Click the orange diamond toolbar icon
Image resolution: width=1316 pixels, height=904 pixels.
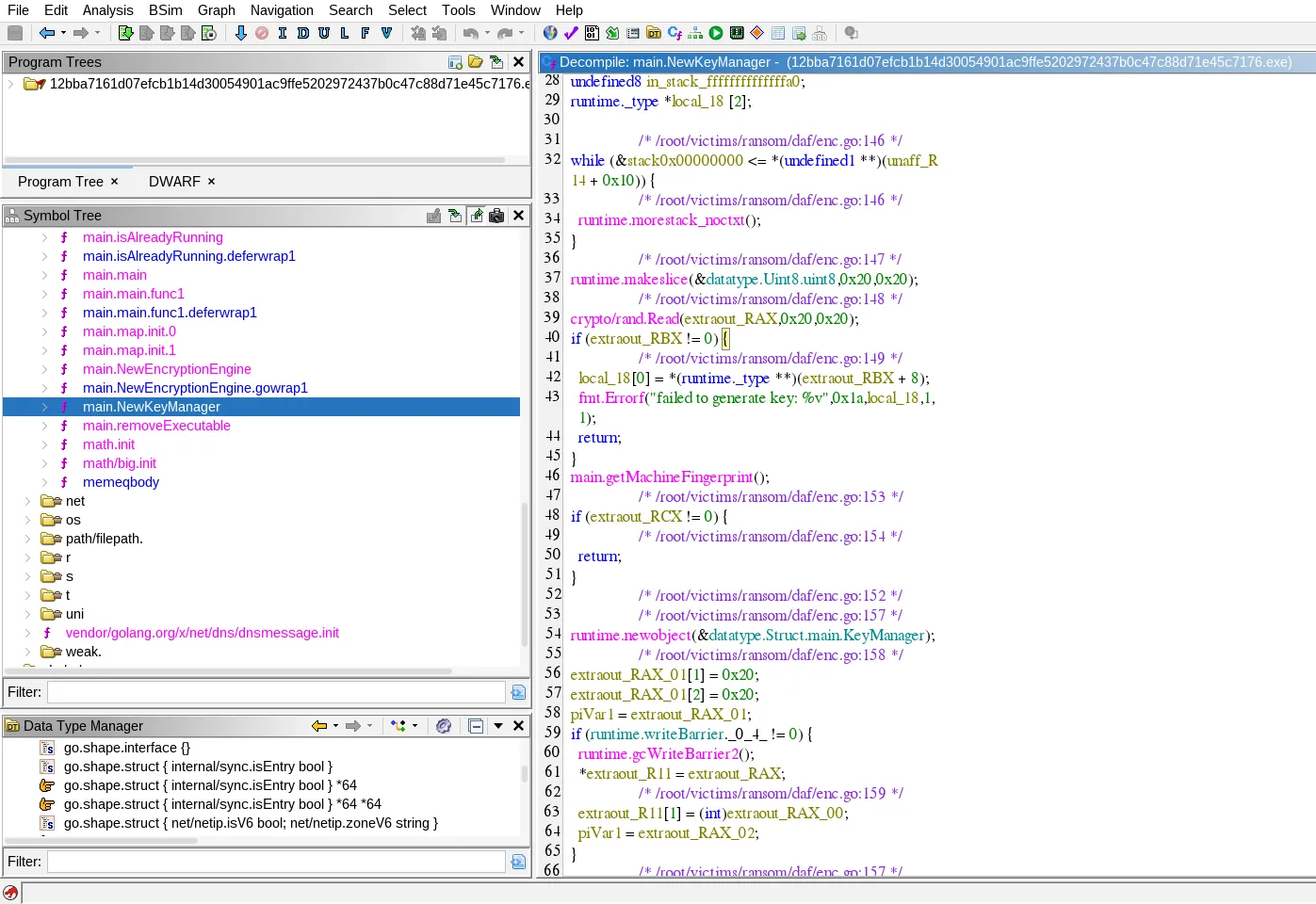[756, 33]
